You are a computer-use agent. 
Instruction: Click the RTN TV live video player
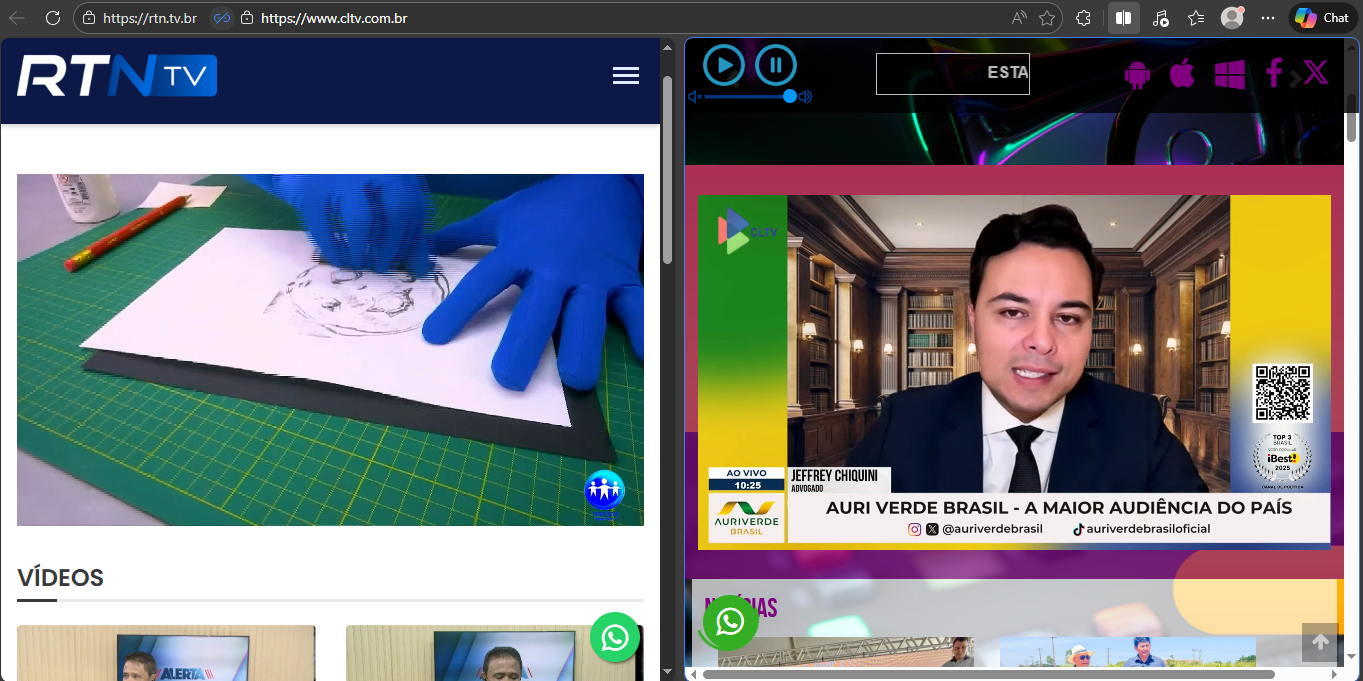330,350
